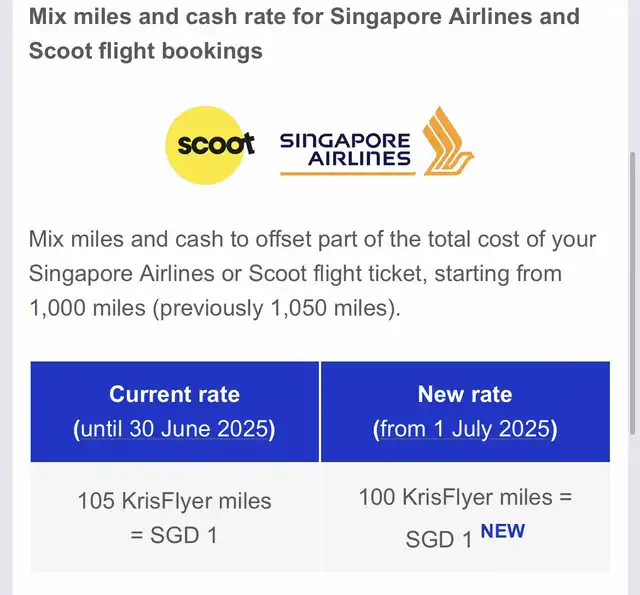Click the blue NEW badge
Screen dimensions: 640x595
pyautogui.click(x=502, y=531)
